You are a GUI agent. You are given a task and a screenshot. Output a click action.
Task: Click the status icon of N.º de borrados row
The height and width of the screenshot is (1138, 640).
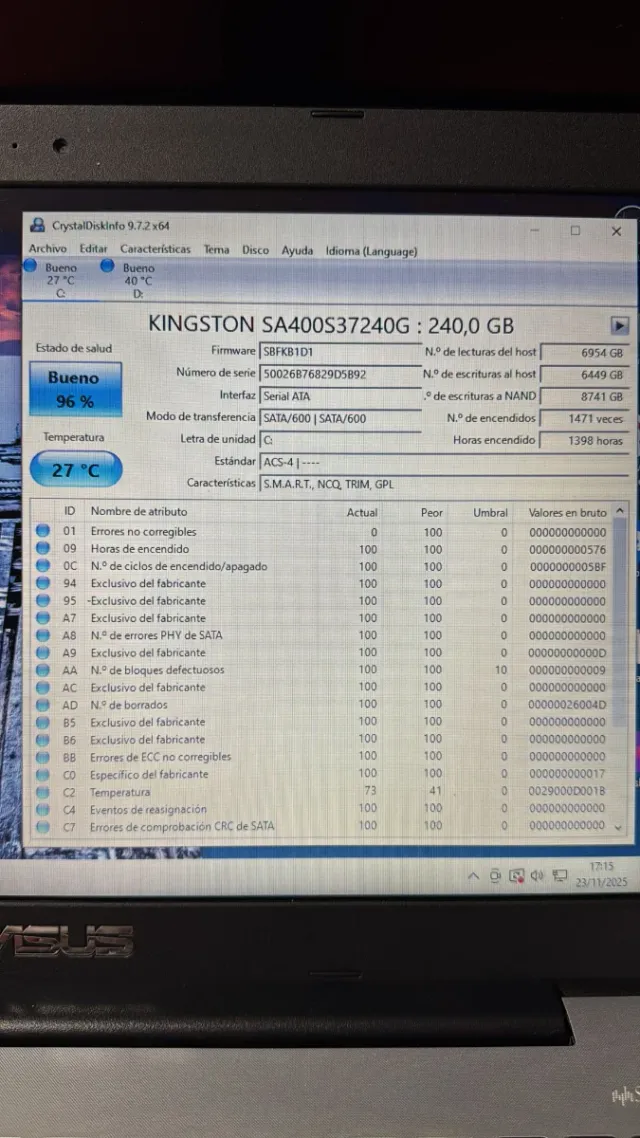click(x=43, y=704)
